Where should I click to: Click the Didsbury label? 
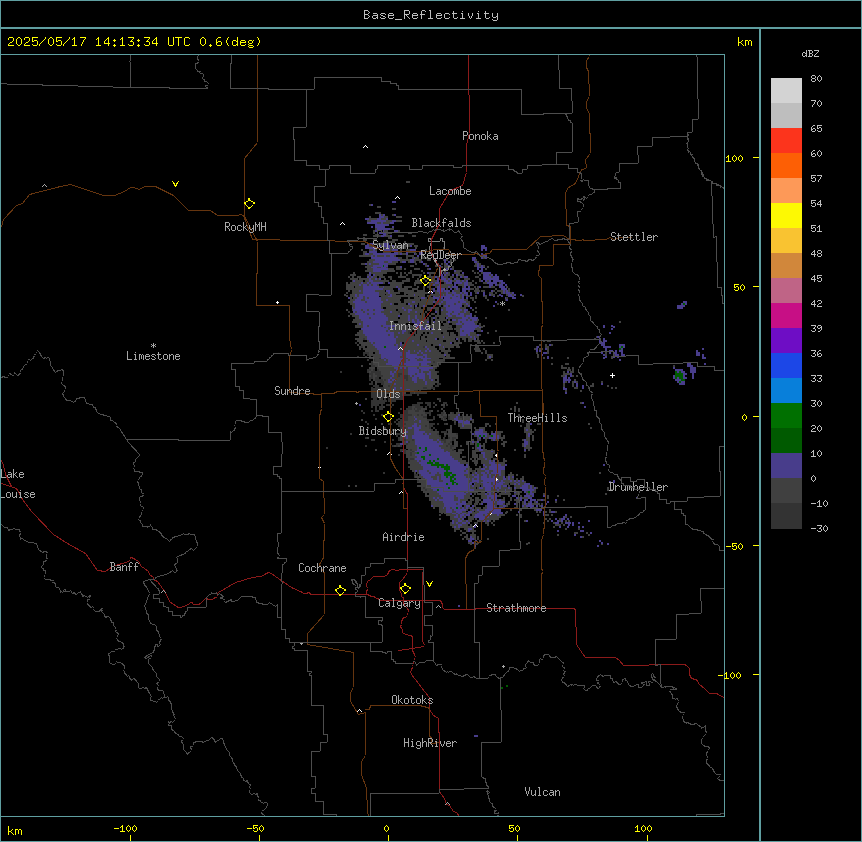point(382,431)
